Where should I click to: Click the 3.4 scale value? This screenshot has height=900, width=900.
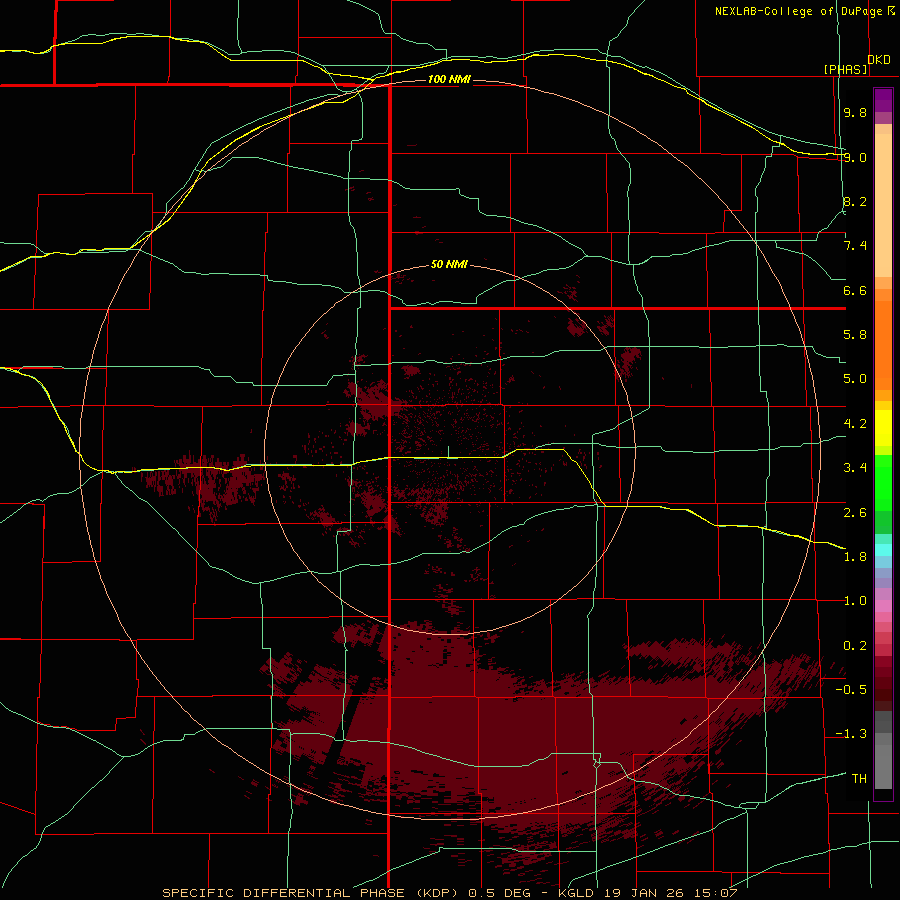[x=855, y=468]
